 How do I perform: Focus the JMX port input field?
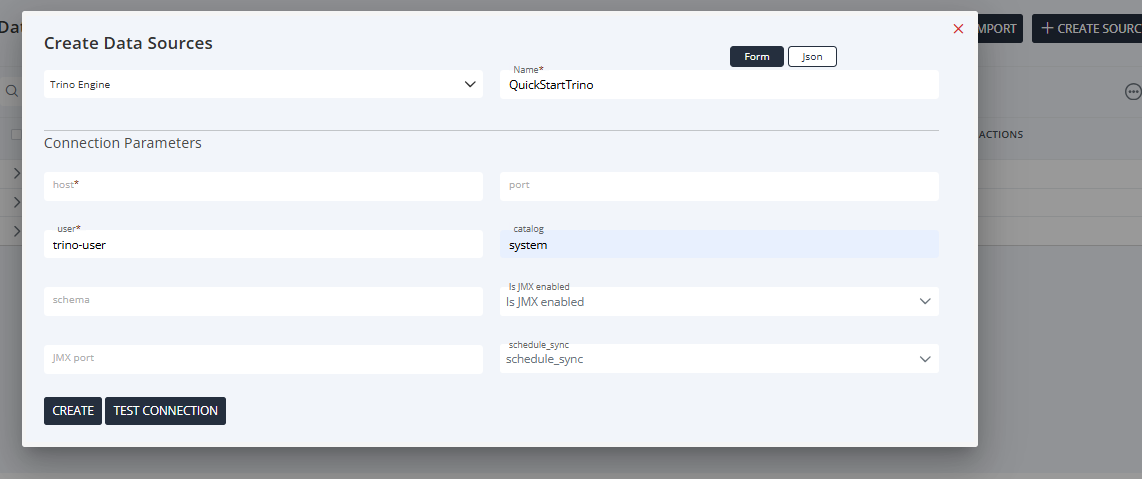tap(263, 359)
